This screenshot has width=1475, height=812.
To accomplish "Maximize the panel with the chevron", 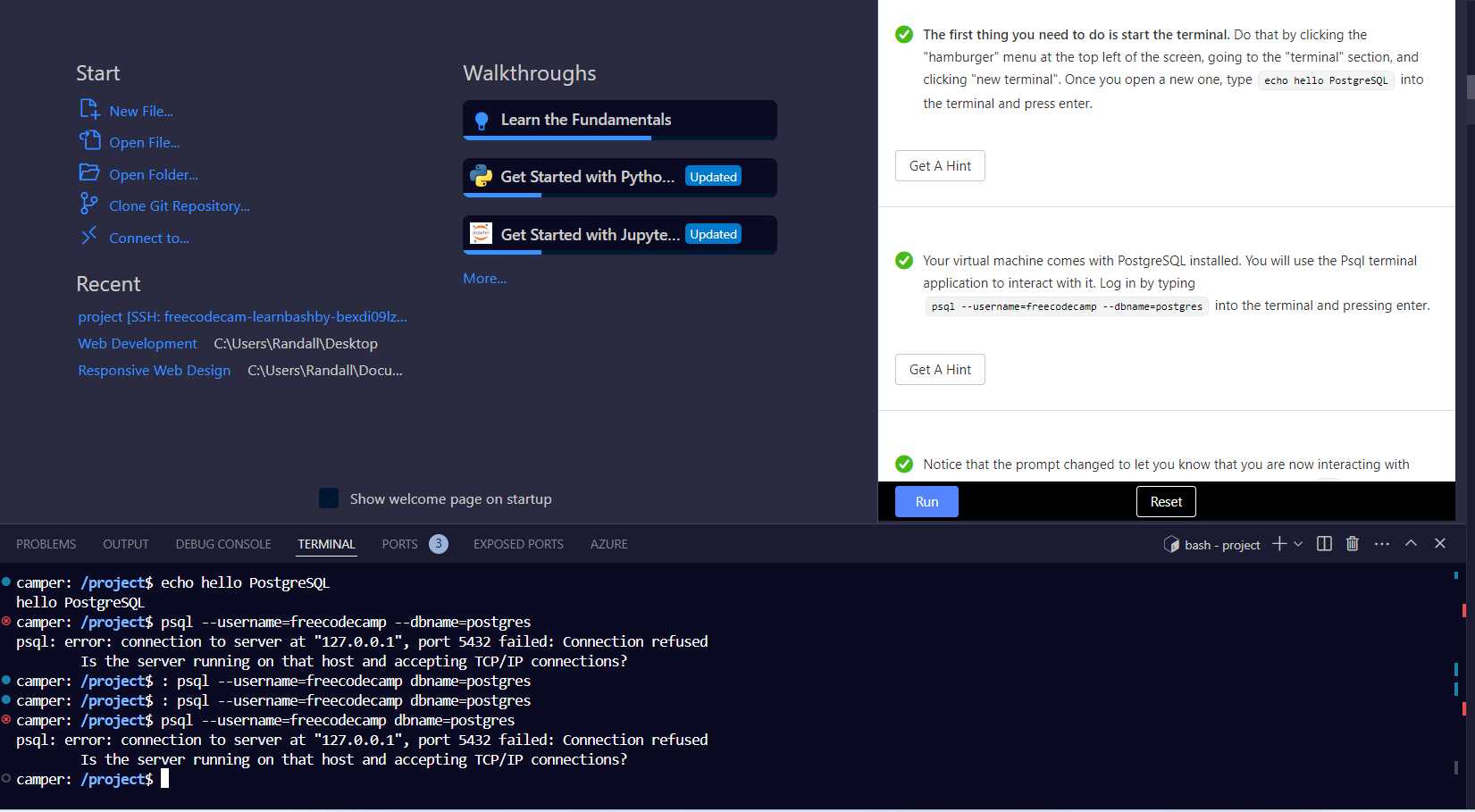I will pos(1411,542).
